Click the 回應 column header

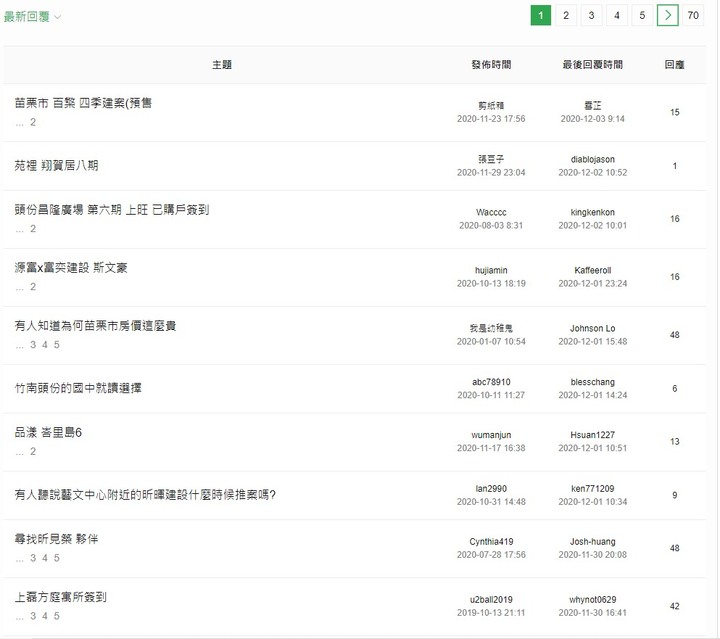674,65
